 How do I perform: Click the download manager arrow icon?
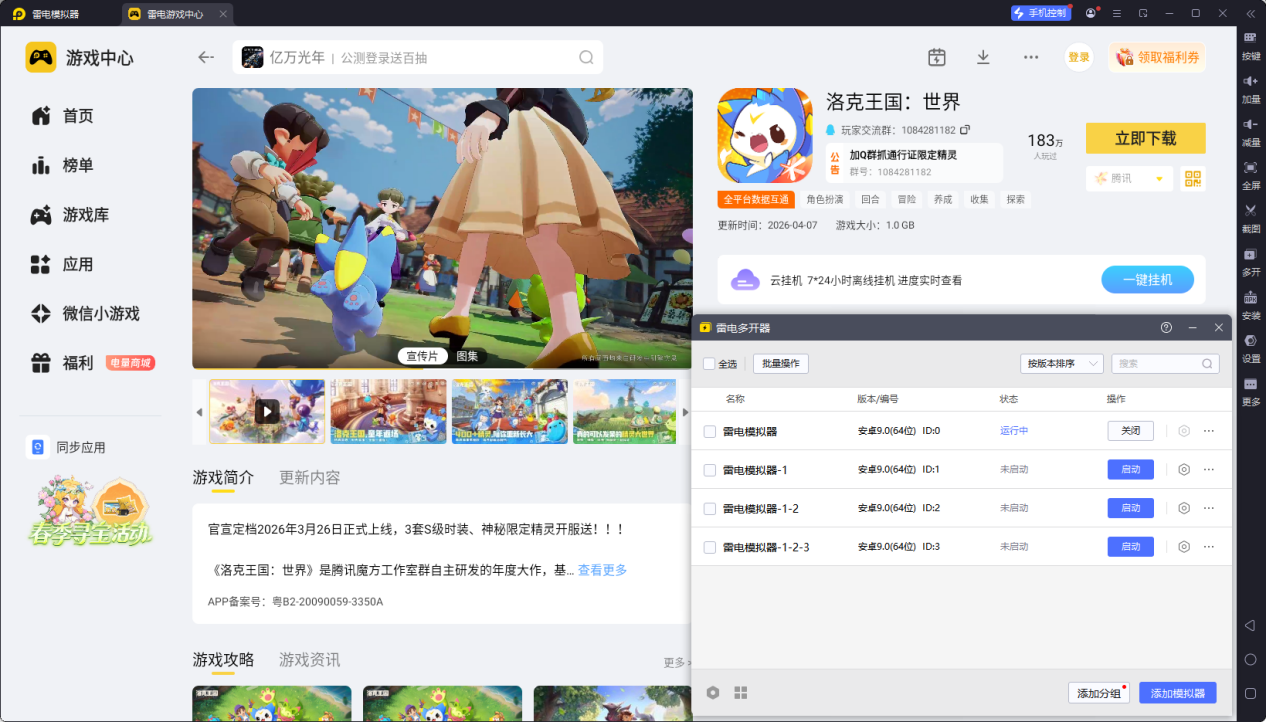(x=983, y=57)
